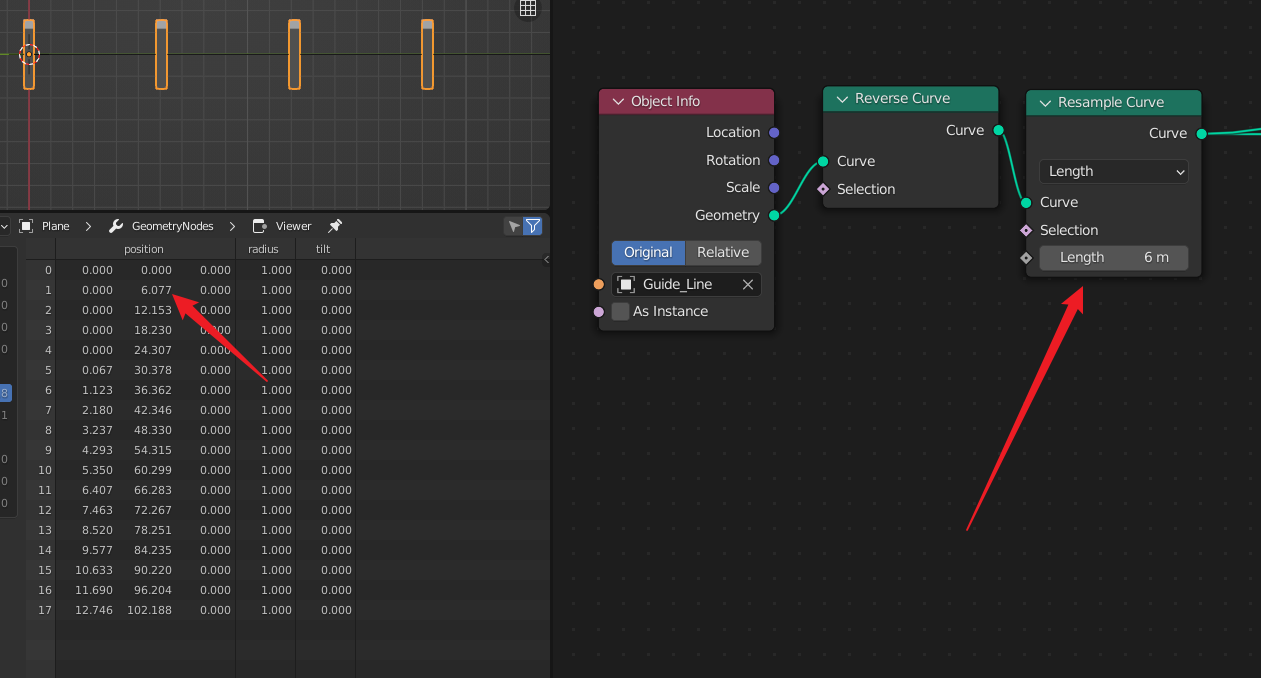Click object icon in Guide_Line field
This screenshot has height=678, width=1261.
[x=626, y=285]
